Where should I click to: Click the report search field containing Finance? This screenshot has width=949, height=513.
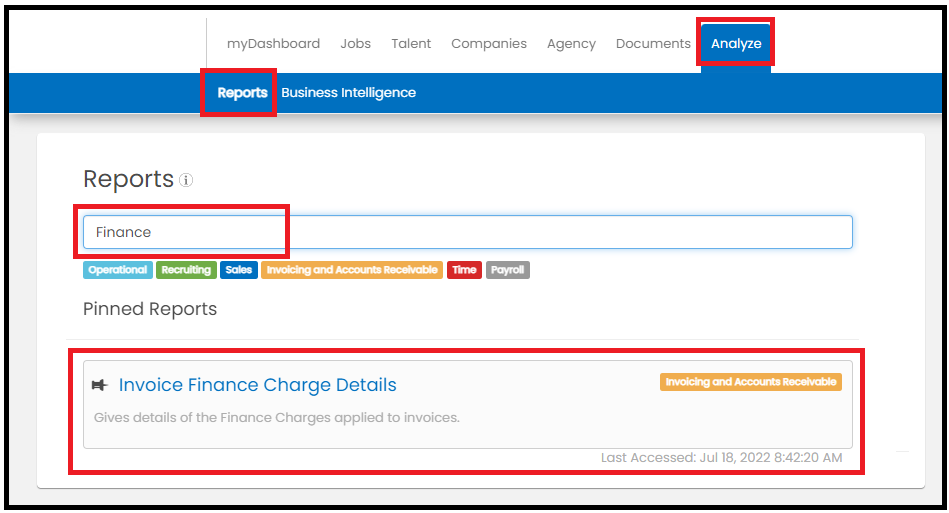pyautogui.click(x=468, y=232)
